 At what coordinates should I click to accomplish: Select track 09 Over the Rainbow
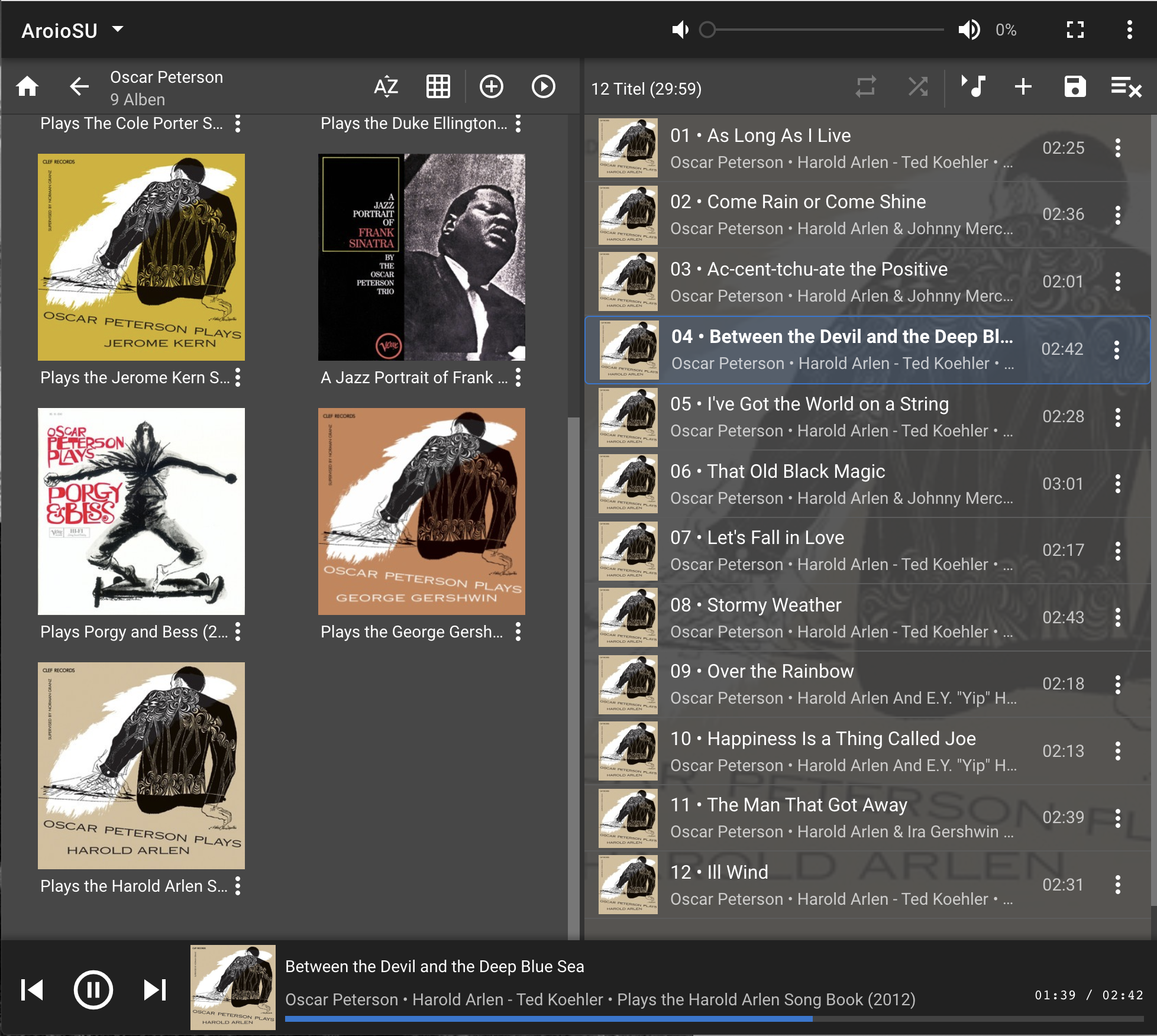867,684
